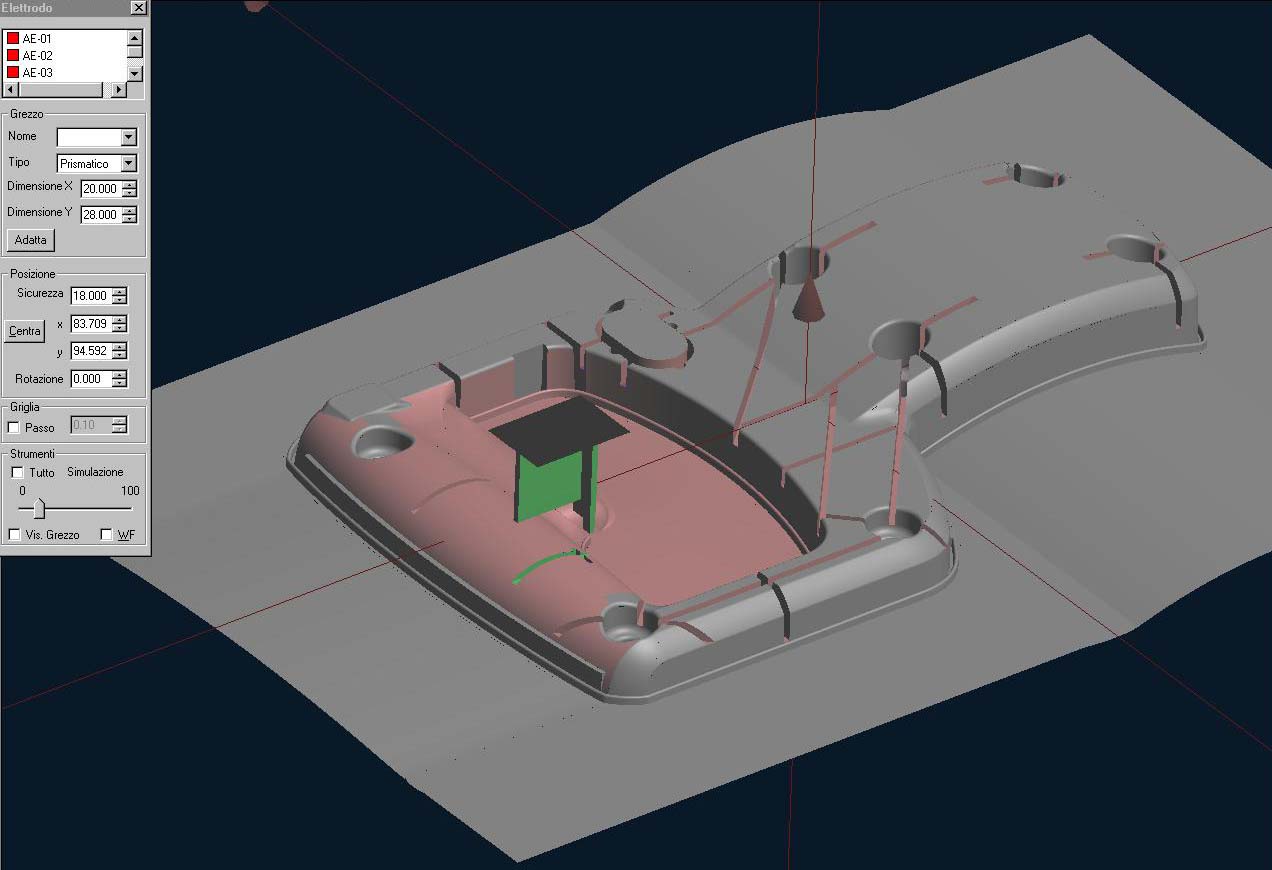
Task: Close the Elettrodo panel
Action: 138,8
